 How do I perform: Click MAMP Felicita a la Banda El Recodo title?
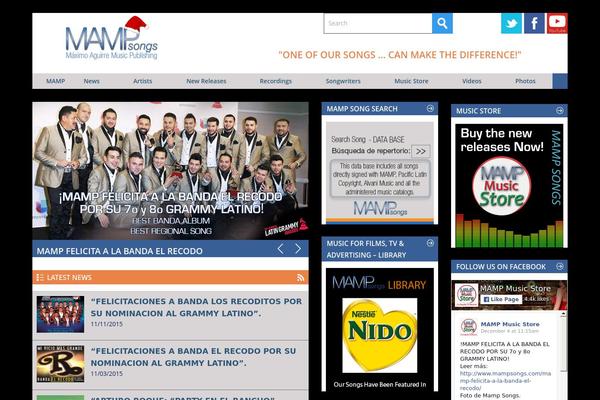point(119,251)
